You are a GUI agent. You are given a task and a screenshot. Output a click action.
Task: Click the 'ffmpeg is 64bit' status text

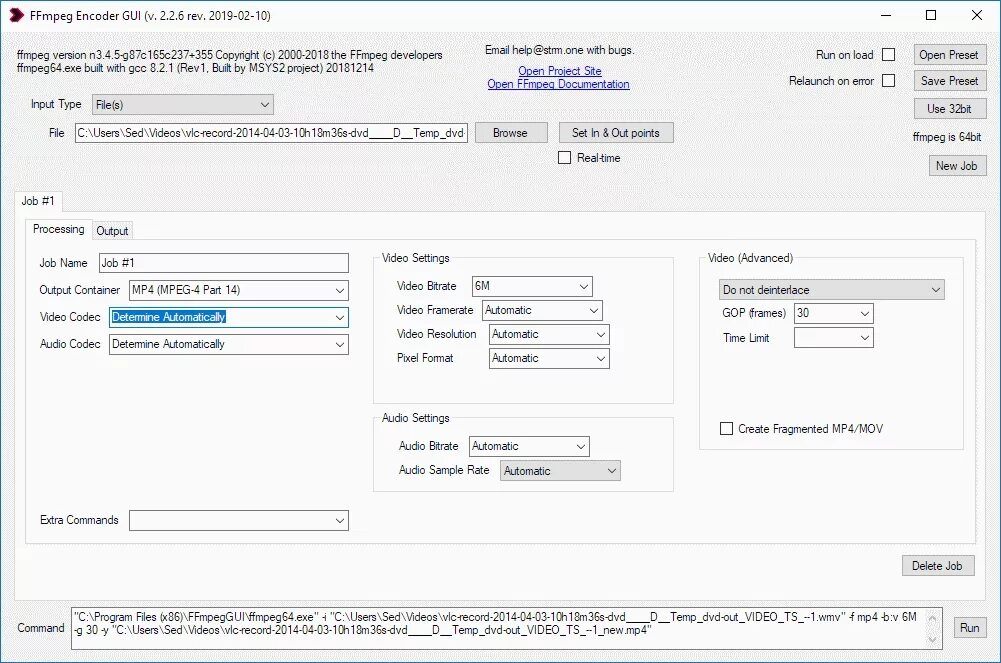(x=947, y=137)
